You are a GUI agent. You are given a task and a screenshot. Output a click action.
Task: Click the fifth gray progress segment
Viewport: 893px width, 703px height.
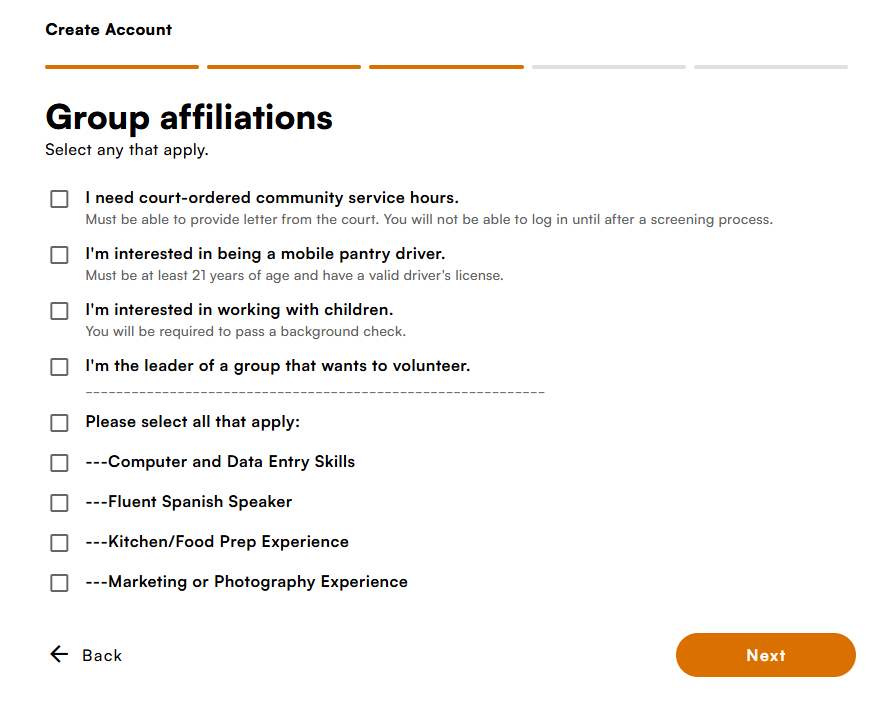771,67
